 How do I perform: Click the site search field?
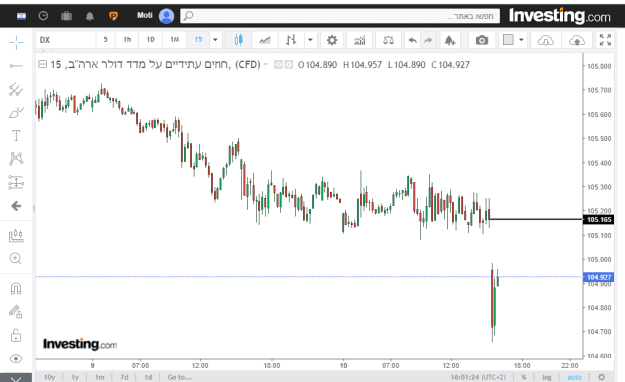340,16
